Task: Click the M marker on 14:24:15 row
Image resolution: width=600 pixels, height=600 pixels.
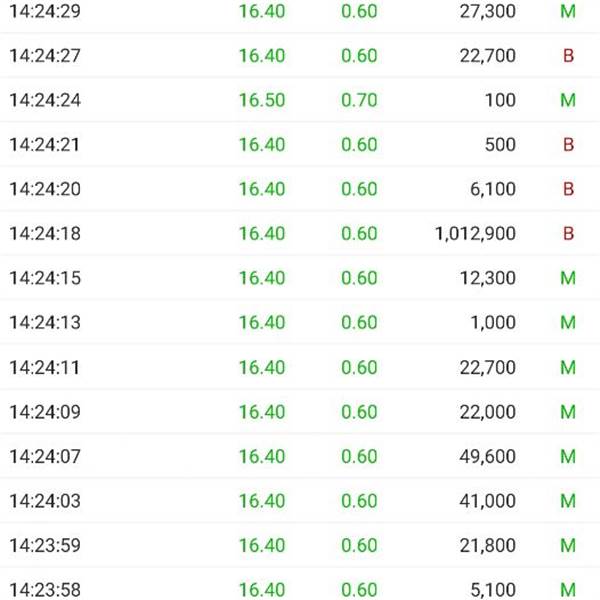Action: click(568, 278)
